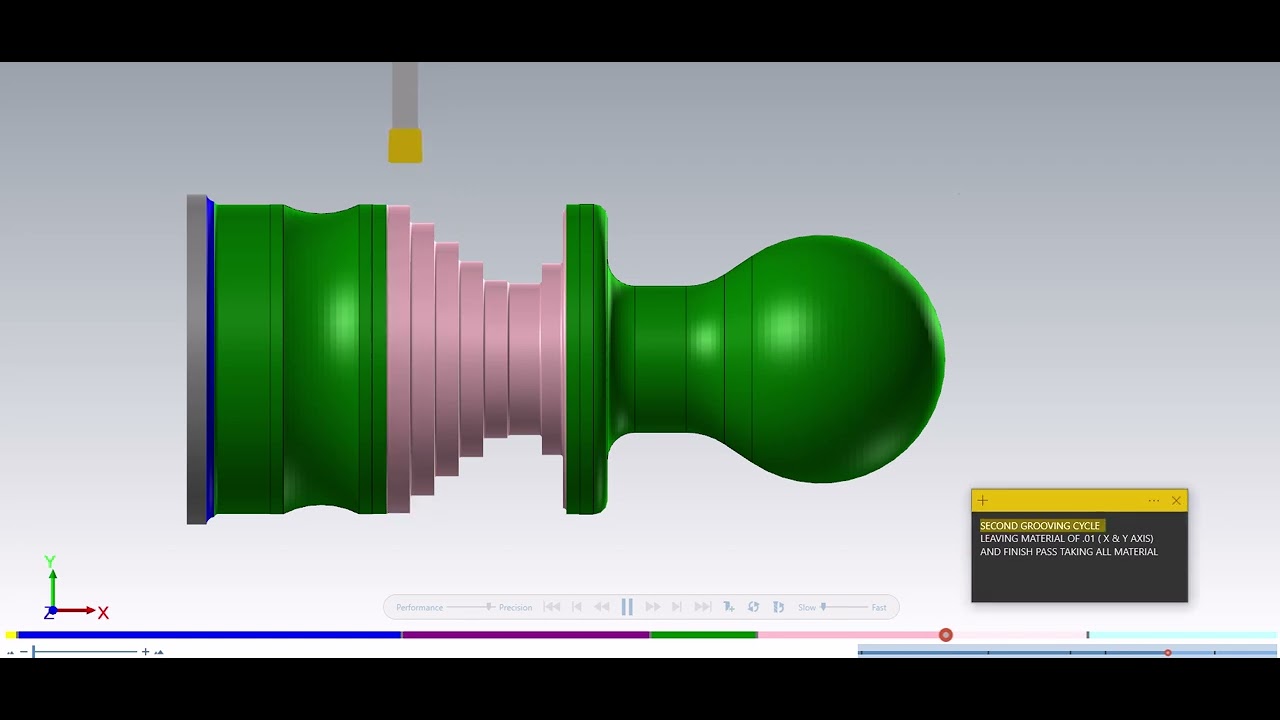Adjust the Performance-Precision slider handle
The image size is (1280, 720).
(x=489, y=606)
